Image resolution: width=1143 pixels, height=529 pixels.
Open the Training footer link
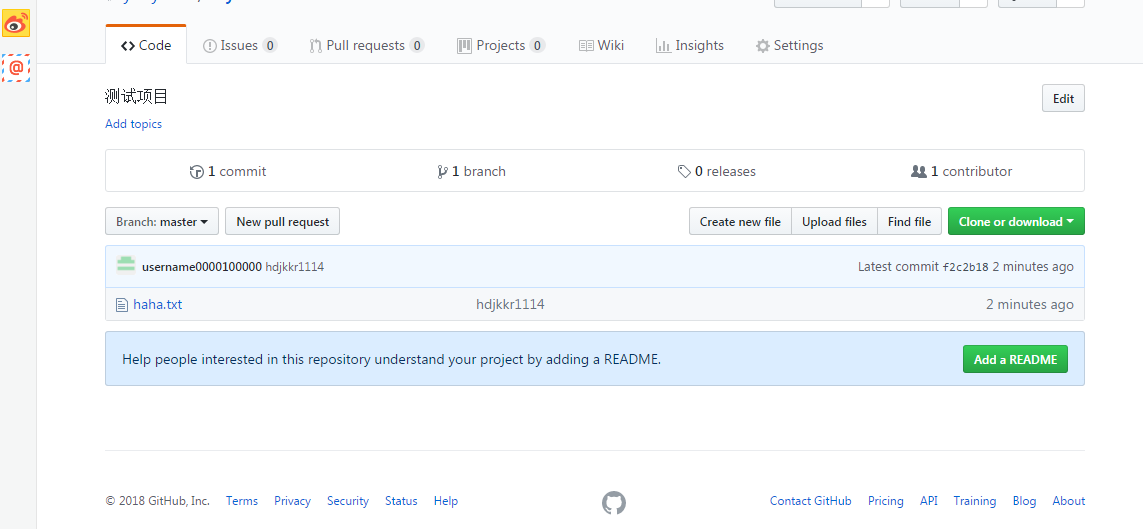pos(975,501)
